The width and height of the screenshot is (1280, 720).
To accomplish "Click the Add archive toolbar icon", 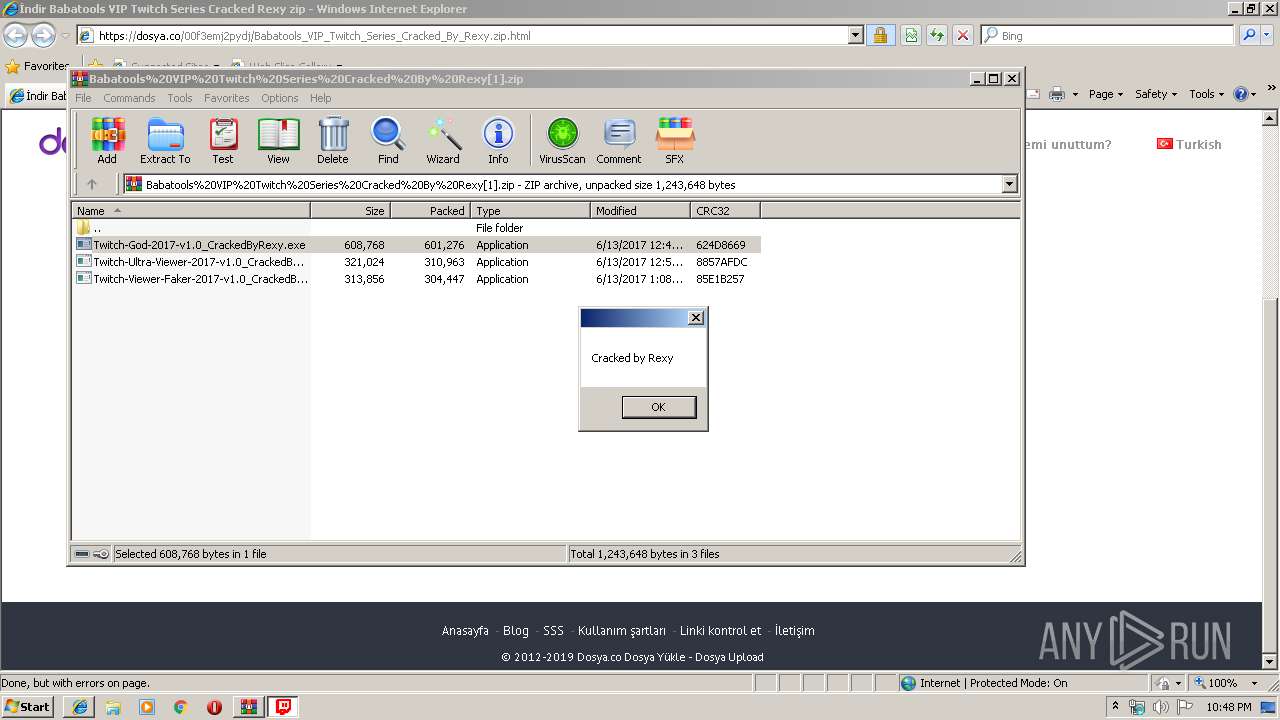I will [x=107, y=140].
